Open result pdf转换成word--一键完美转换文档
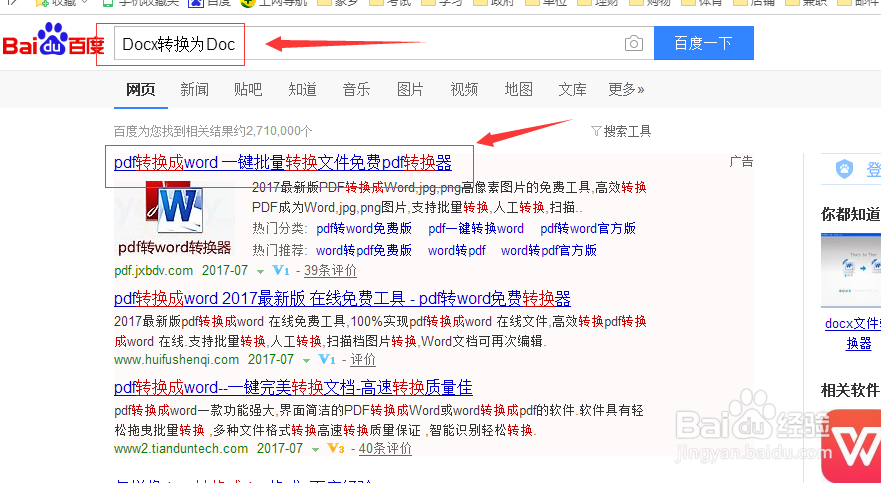The image size is (881, 483). point(293,388)
